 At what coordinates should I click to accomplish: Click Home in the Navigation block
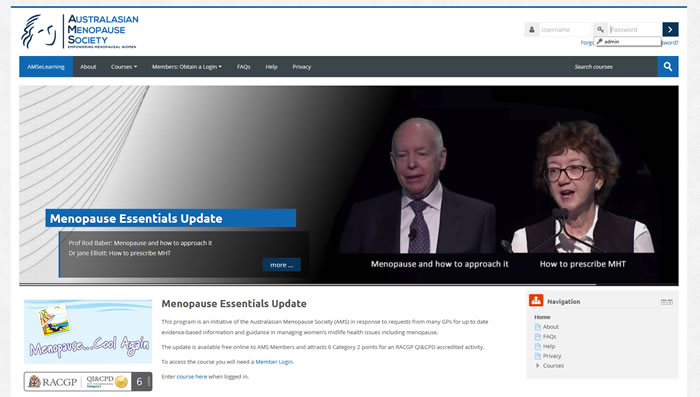pyautogui.click(x=542, y=317)
